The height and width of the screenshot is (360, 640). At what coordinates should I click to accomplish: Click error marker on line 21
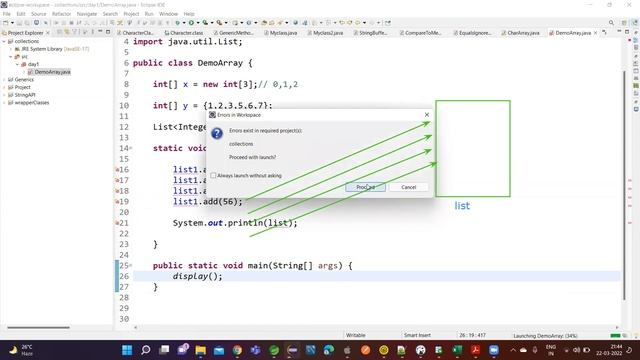coord(117,223)
